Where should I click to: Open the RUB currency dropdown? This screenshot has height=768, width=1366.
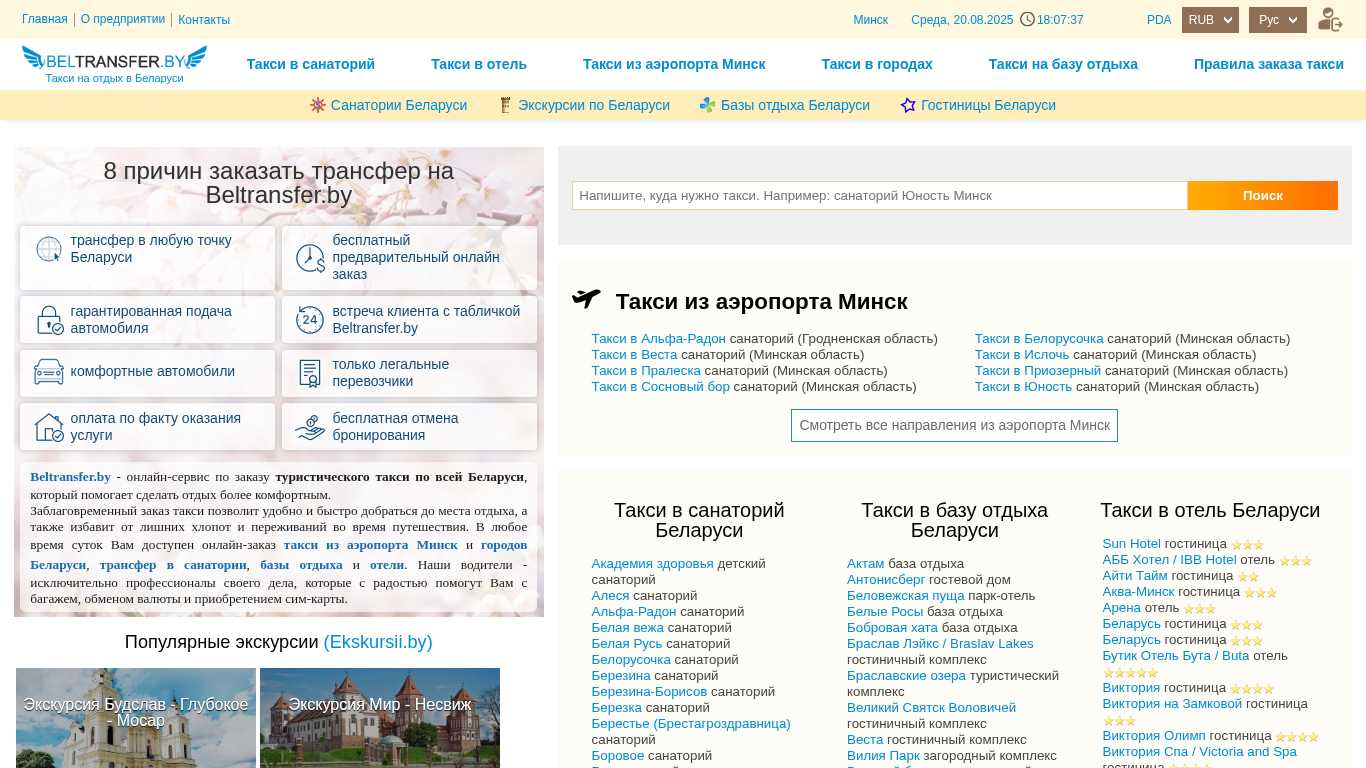pos(1210,20)
